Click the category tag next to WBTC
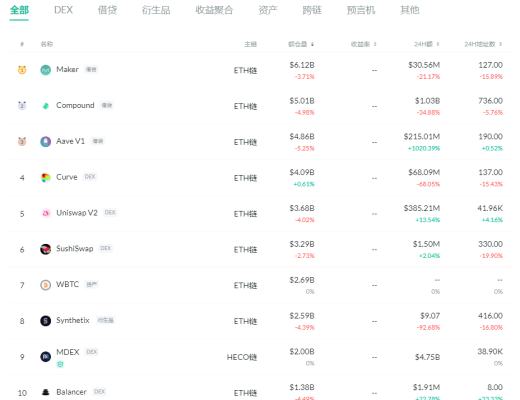 tap(92, 284)
